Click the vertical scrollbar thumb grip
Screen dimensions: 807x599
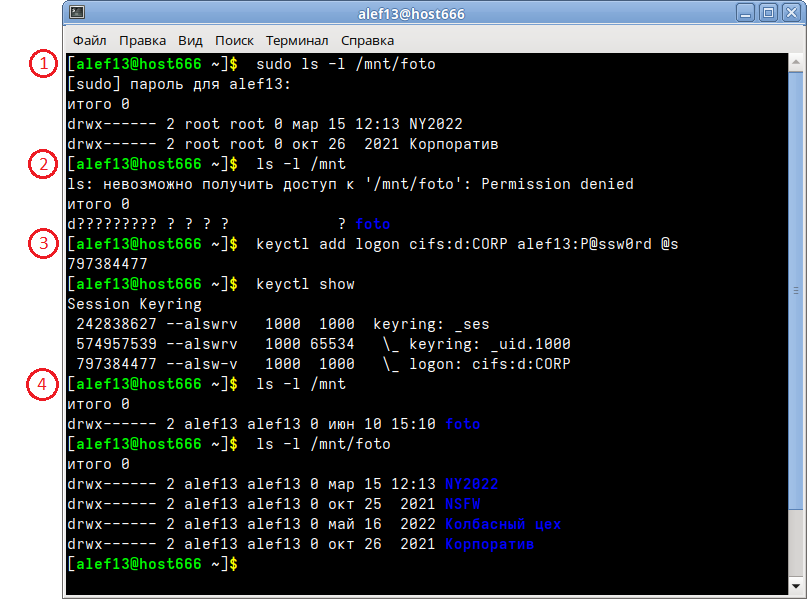tap(796, 291)
